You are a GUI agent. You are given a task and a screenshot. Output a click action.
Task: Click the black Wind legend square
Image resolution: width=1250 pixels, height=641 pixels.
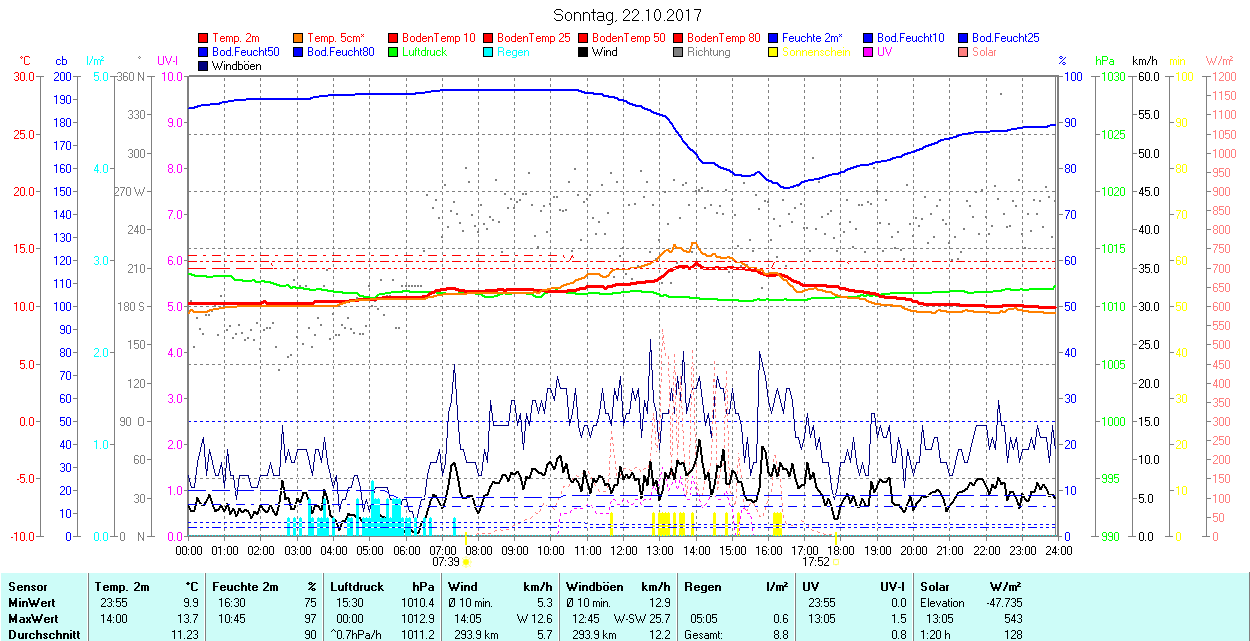[584, 52]
